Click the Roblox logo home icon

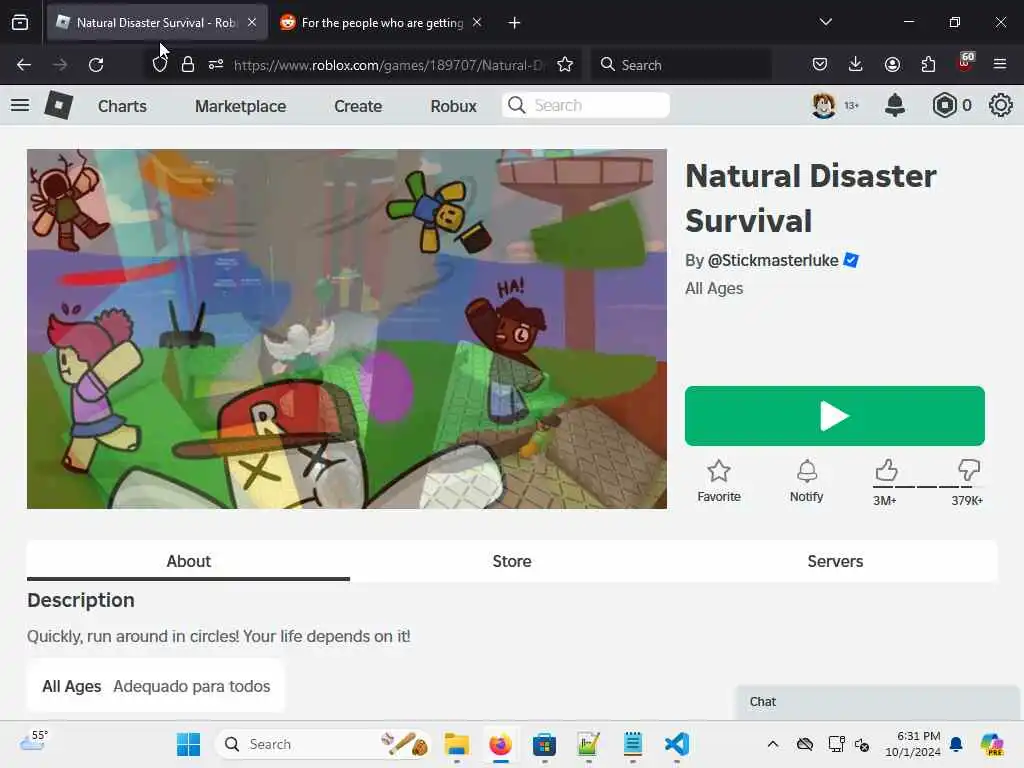tap(58, 105)
